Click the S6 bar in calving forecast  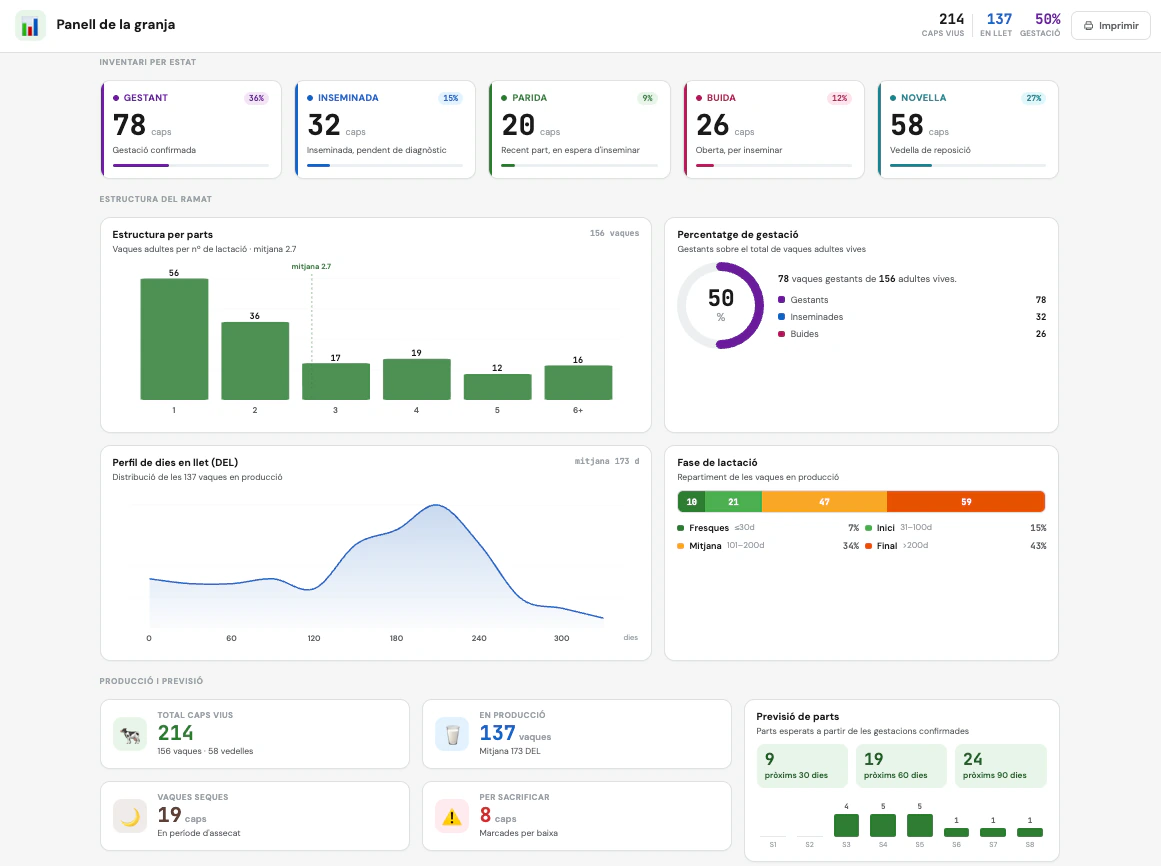pyautogui.click(x=957, y=833)
